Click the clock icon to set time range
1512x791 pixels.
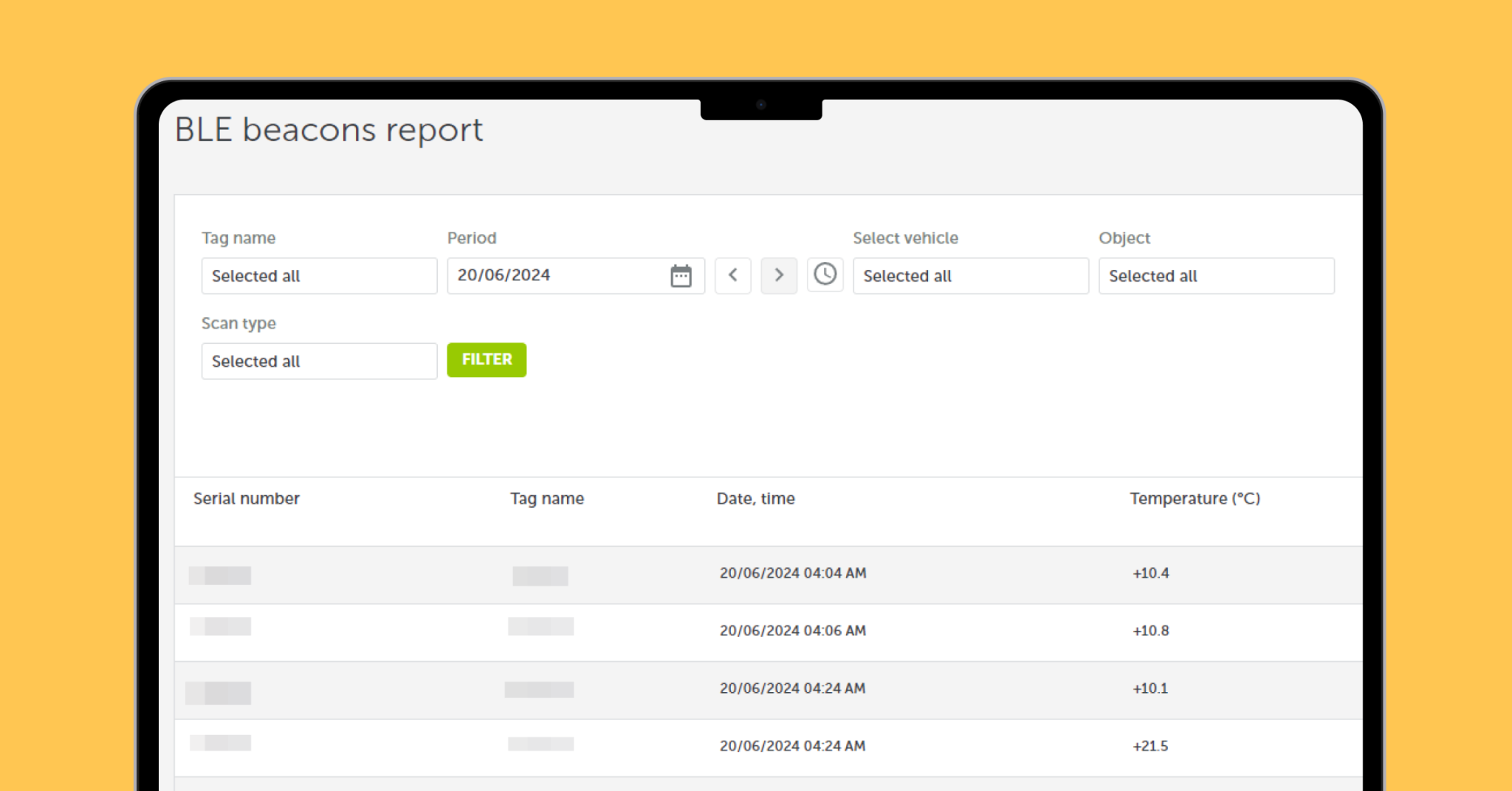pyautogui.click(x=825, y=274)
